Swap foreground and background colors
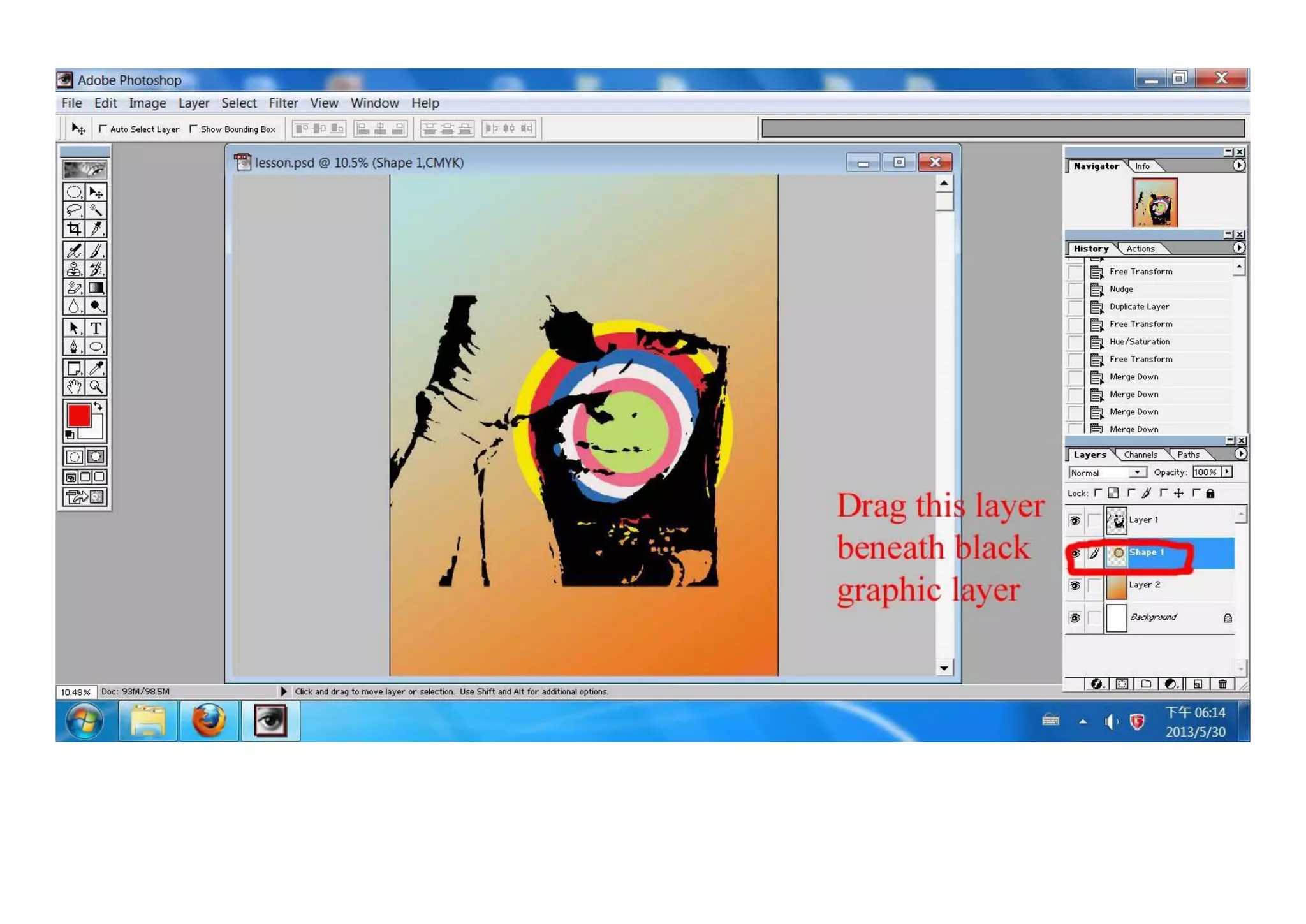This screenshot has width=1306, height=924. pos(98,406)
